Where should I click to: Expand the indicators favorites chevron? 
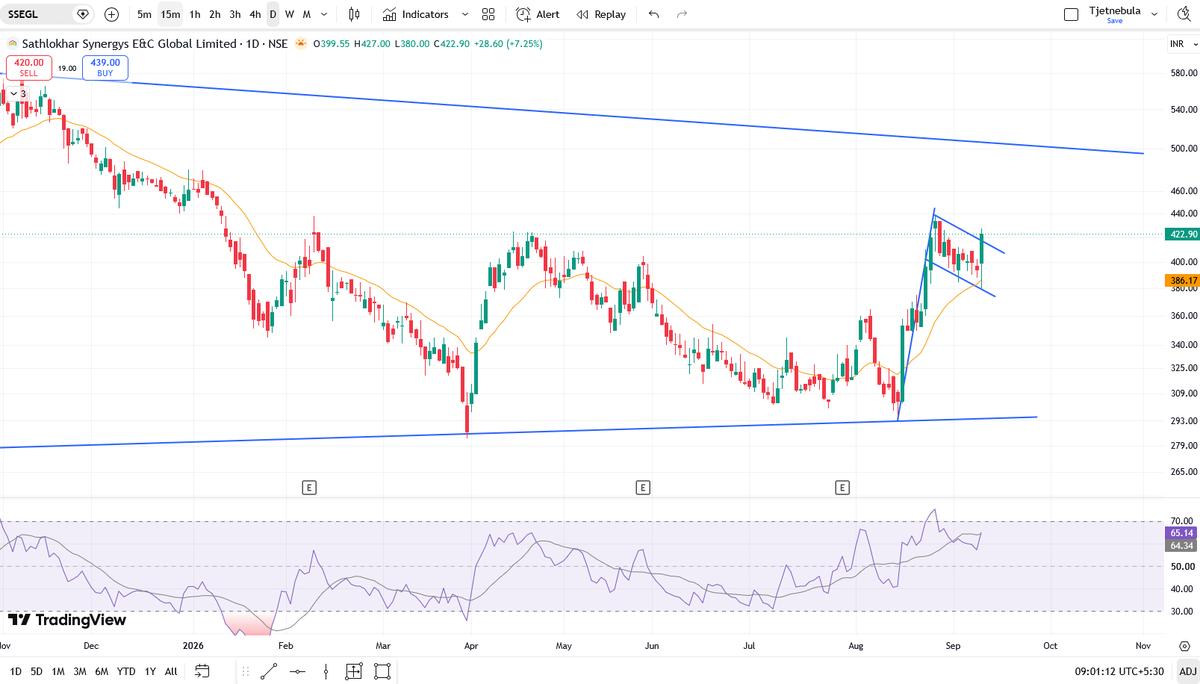tap(466, 14)
